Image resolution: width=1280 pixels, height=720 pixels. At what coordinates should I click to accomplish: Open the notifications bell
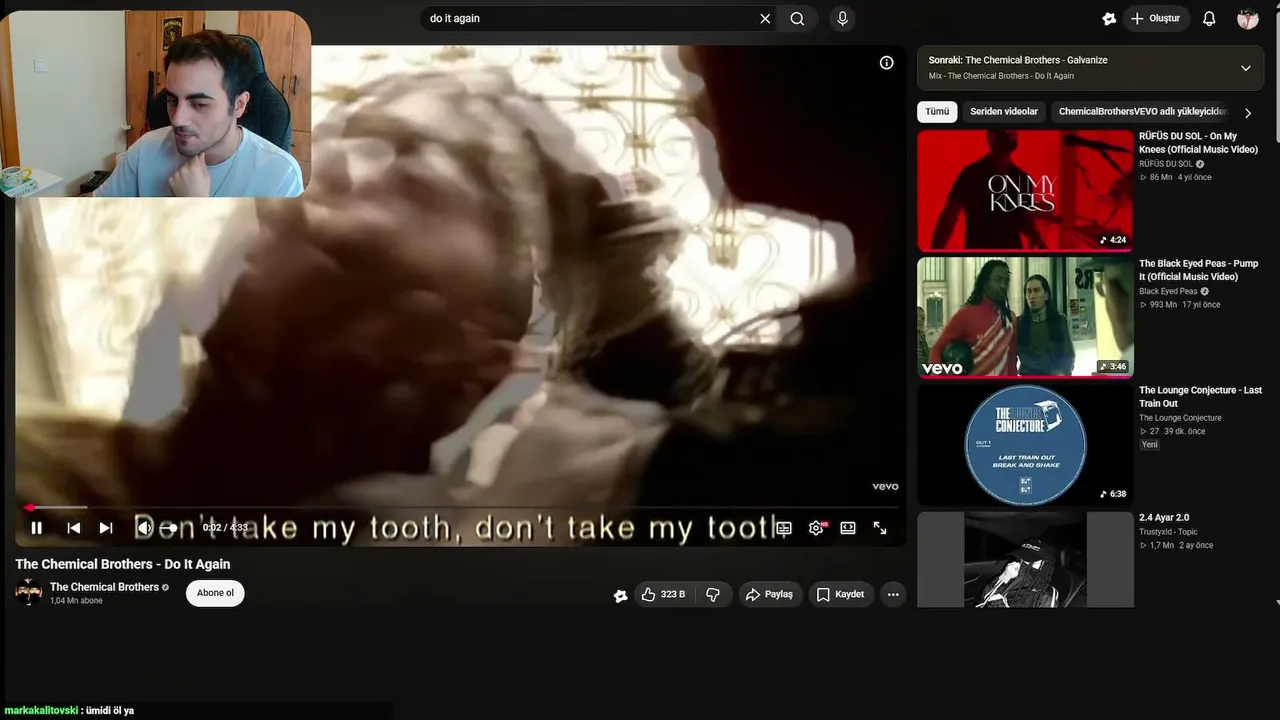[1209, 19]
